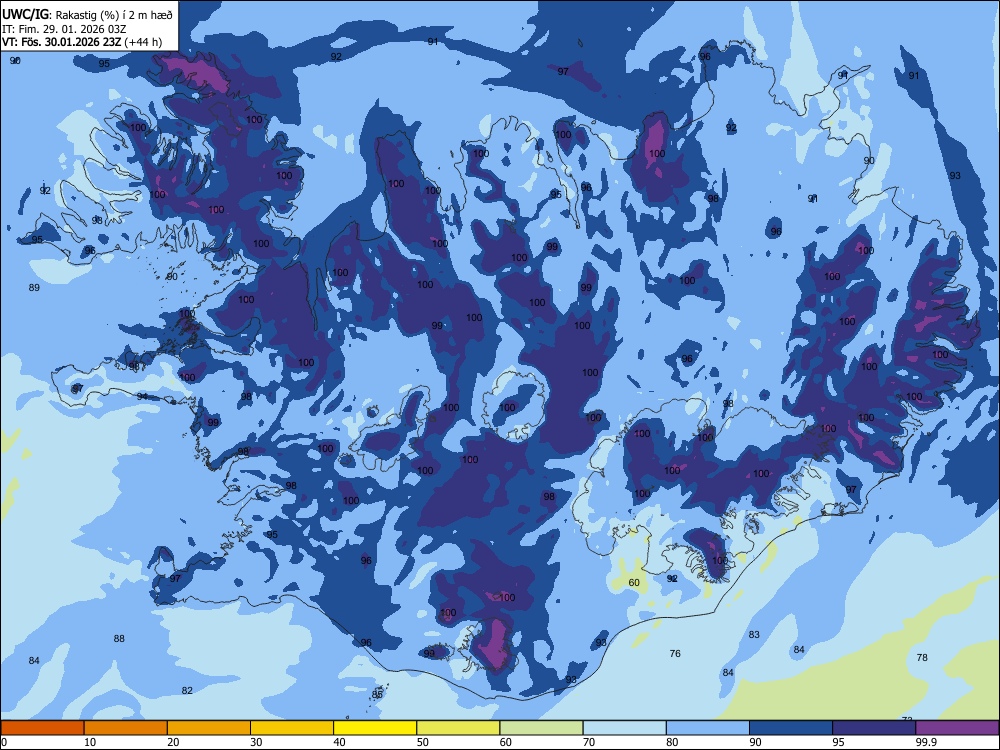1000x750 pixels.
Task: Select the amber 30–40 legend color
Action: click(292, 728)
